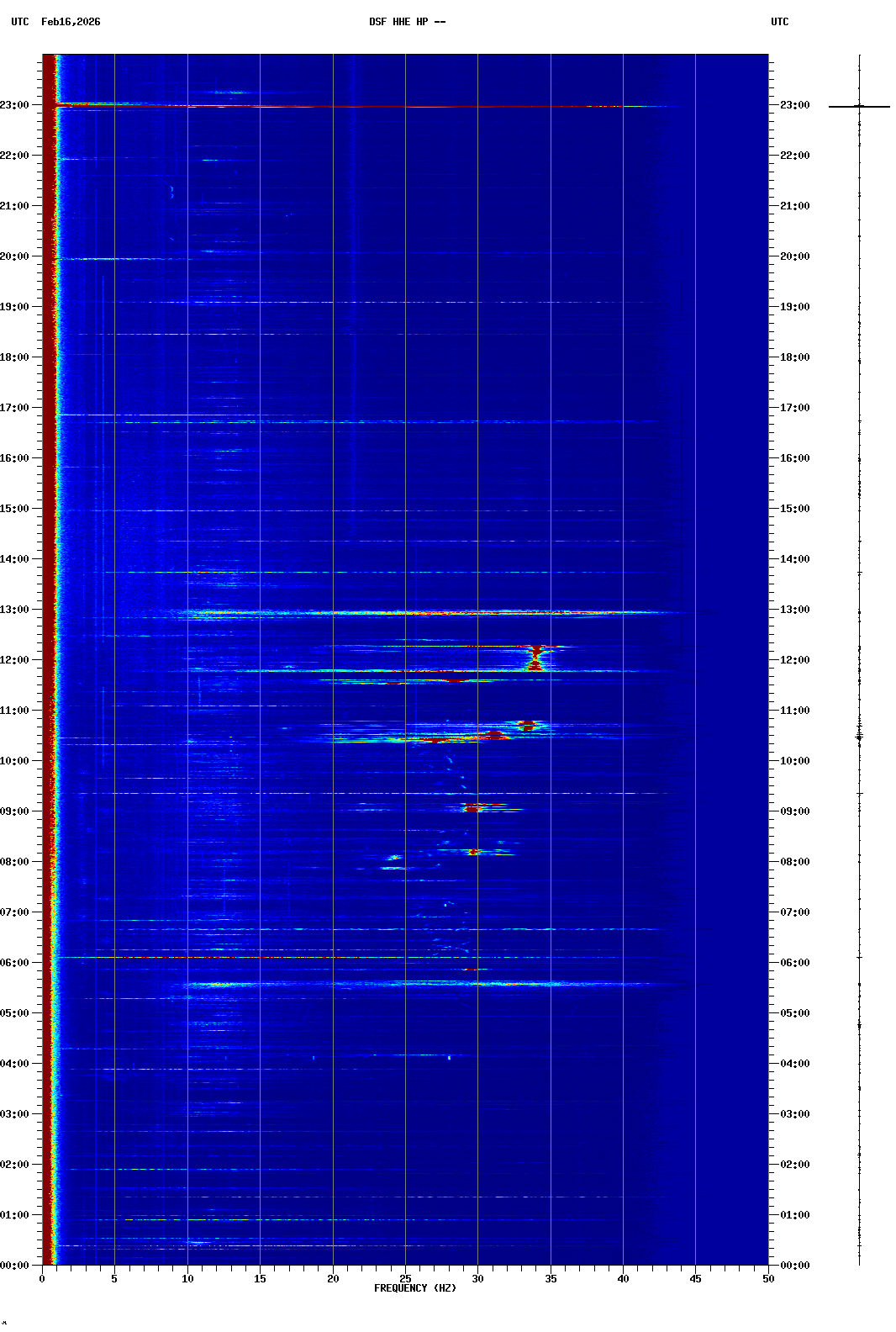Click the red blob near 30 Hz at 09:00
The image size is (896, 1332).
pos(476,807)
